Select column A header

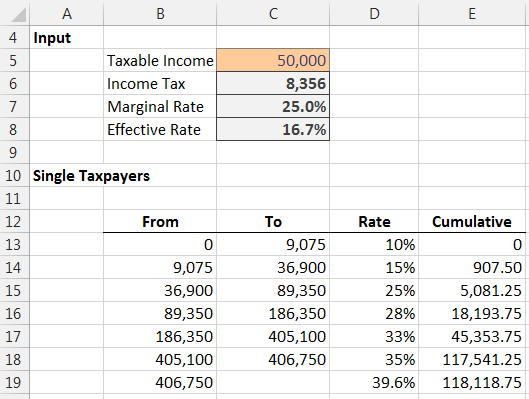coord(66,13)
